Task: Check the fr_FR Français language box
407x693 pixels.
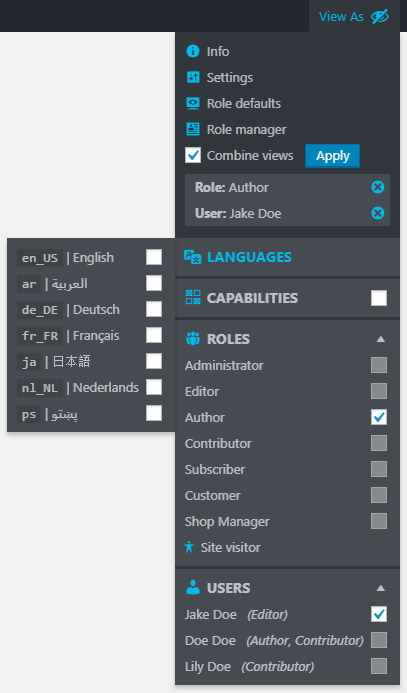Action: [x=154, y=335]
